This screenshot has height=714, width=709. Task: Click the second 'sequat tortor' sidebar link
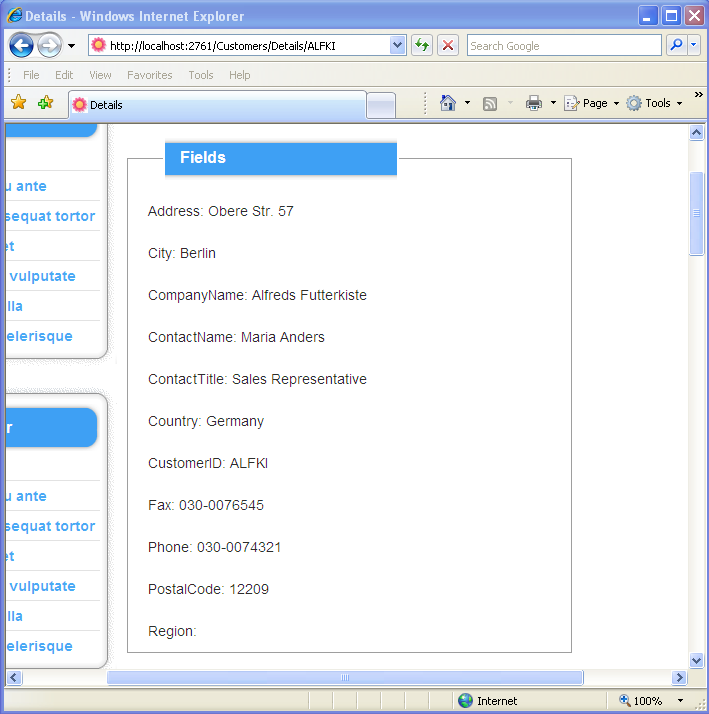pyautogui.click(x=50, y=526)
